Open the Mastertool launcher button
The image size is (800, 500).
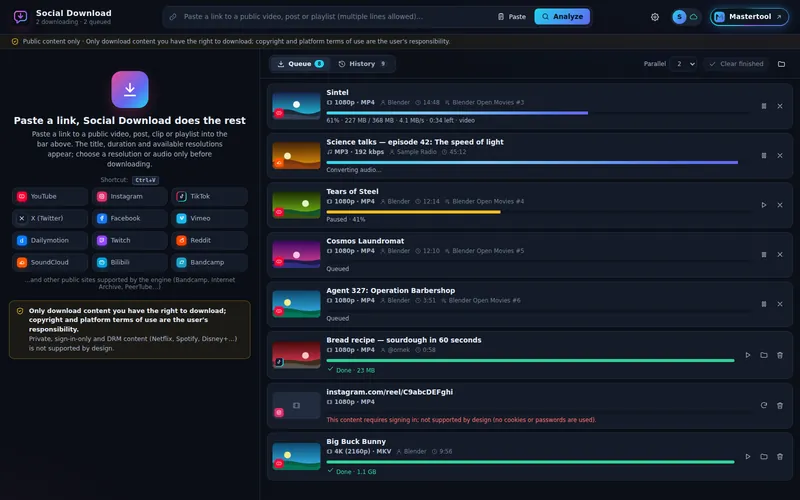(x=749, y=17)
